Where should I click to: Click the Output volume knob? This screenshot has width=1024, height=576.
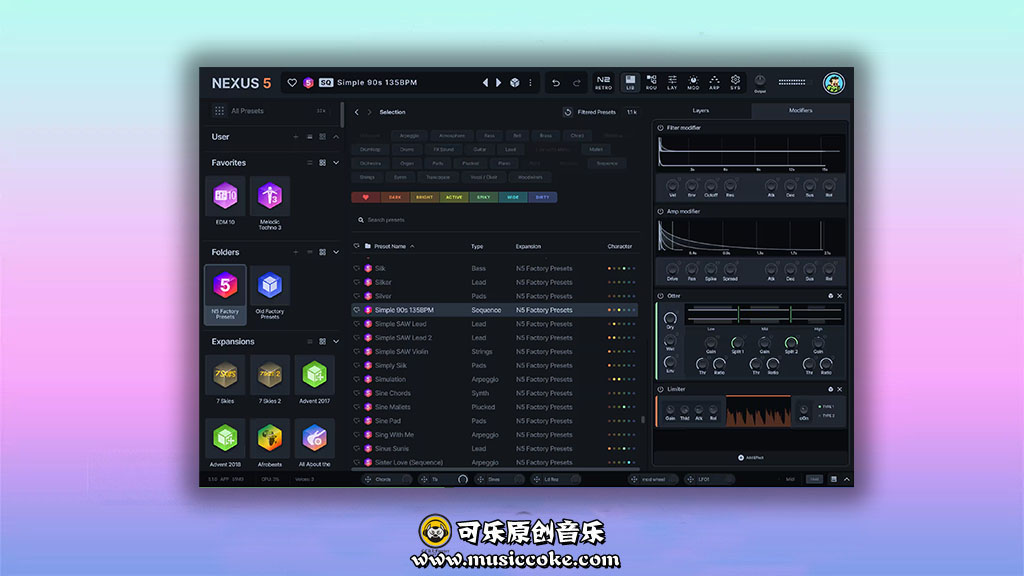(760, 80)
